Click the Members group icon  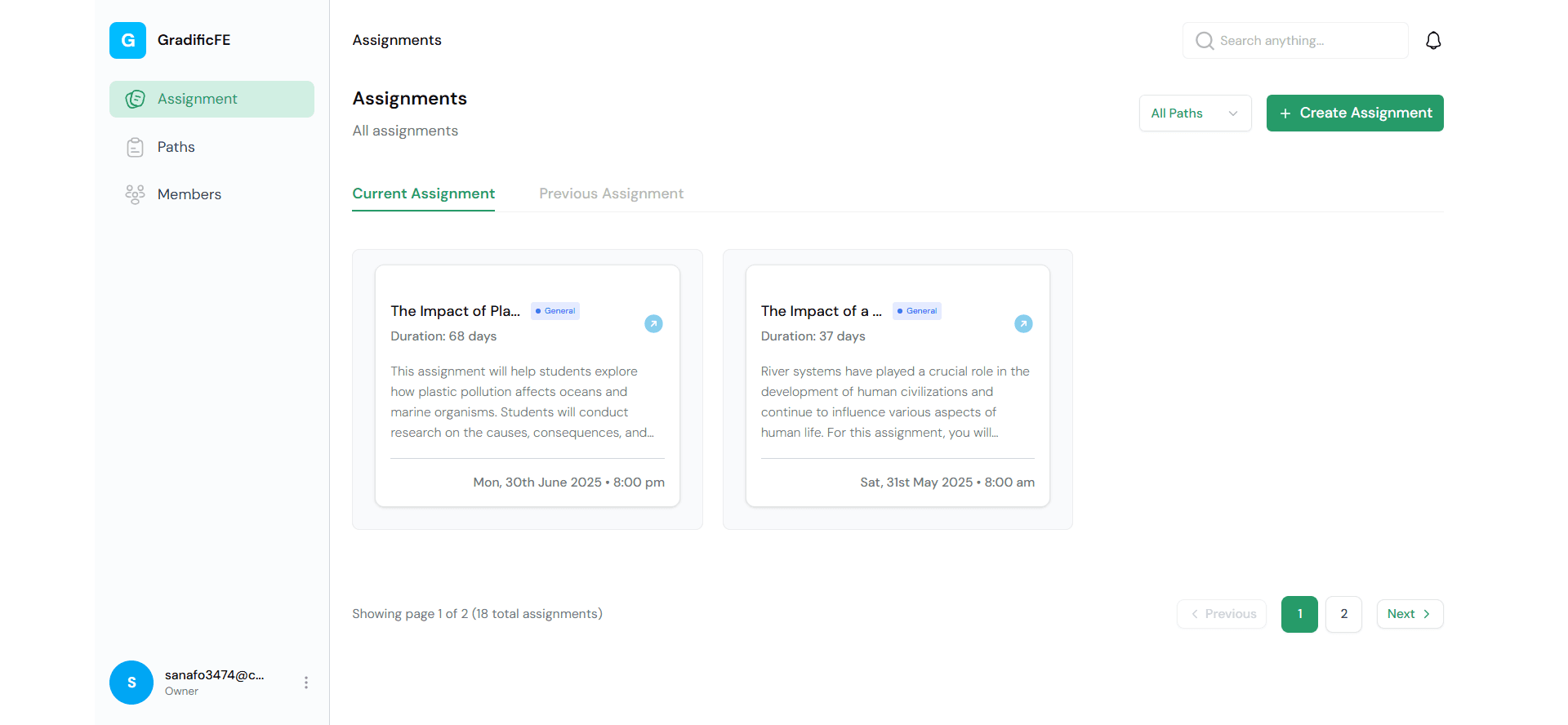(135, 194)
